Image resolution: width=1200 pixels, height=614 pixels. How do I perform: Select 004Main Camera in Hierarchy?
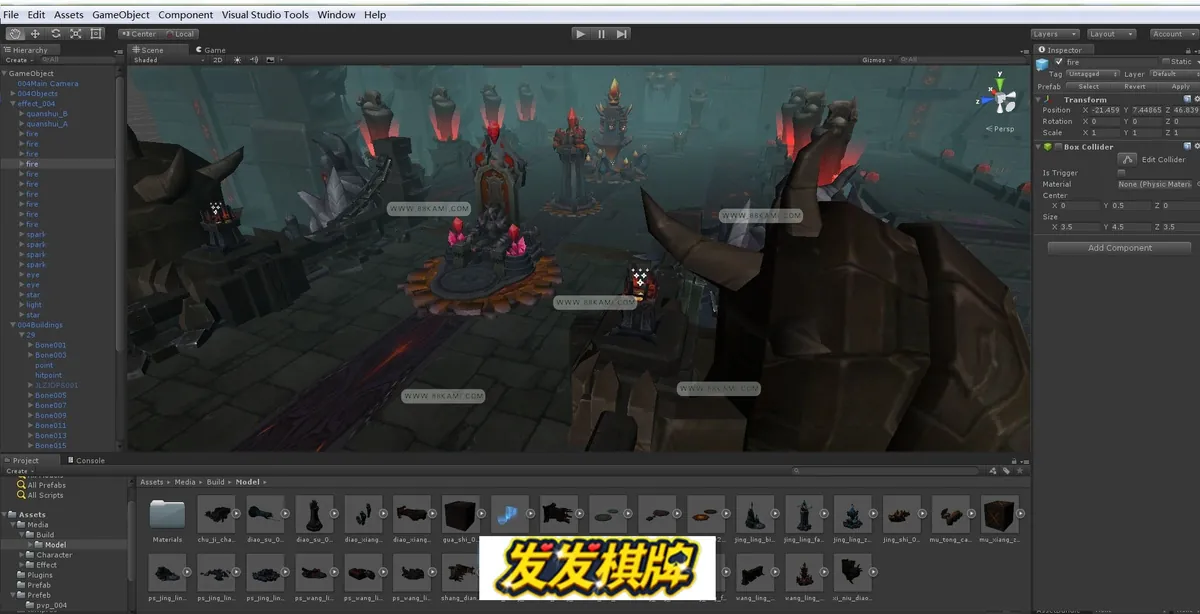(x=47, y=84)
